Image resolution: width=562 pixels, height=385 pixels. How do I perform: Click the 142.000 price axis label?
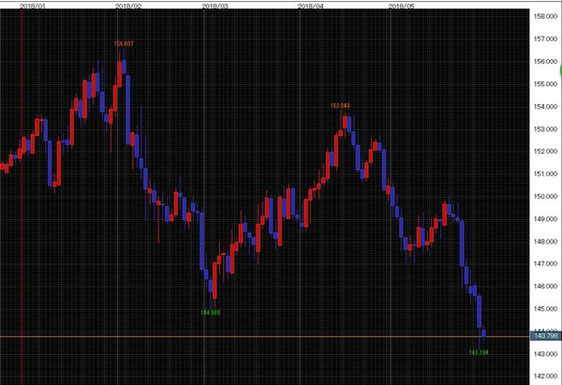tap(546, 376)
